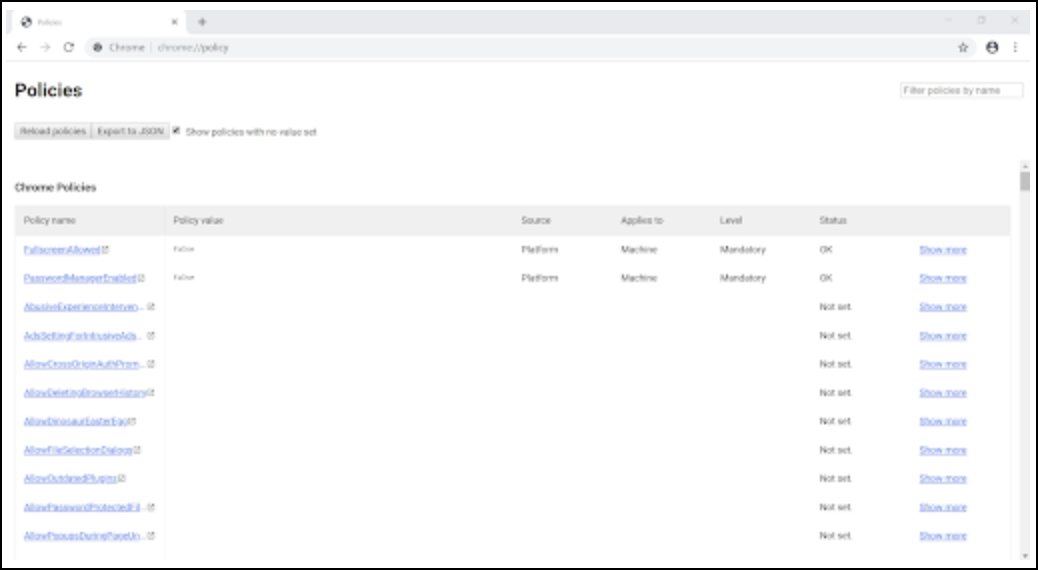Open a new tab with the plus icon

[202, 22]
